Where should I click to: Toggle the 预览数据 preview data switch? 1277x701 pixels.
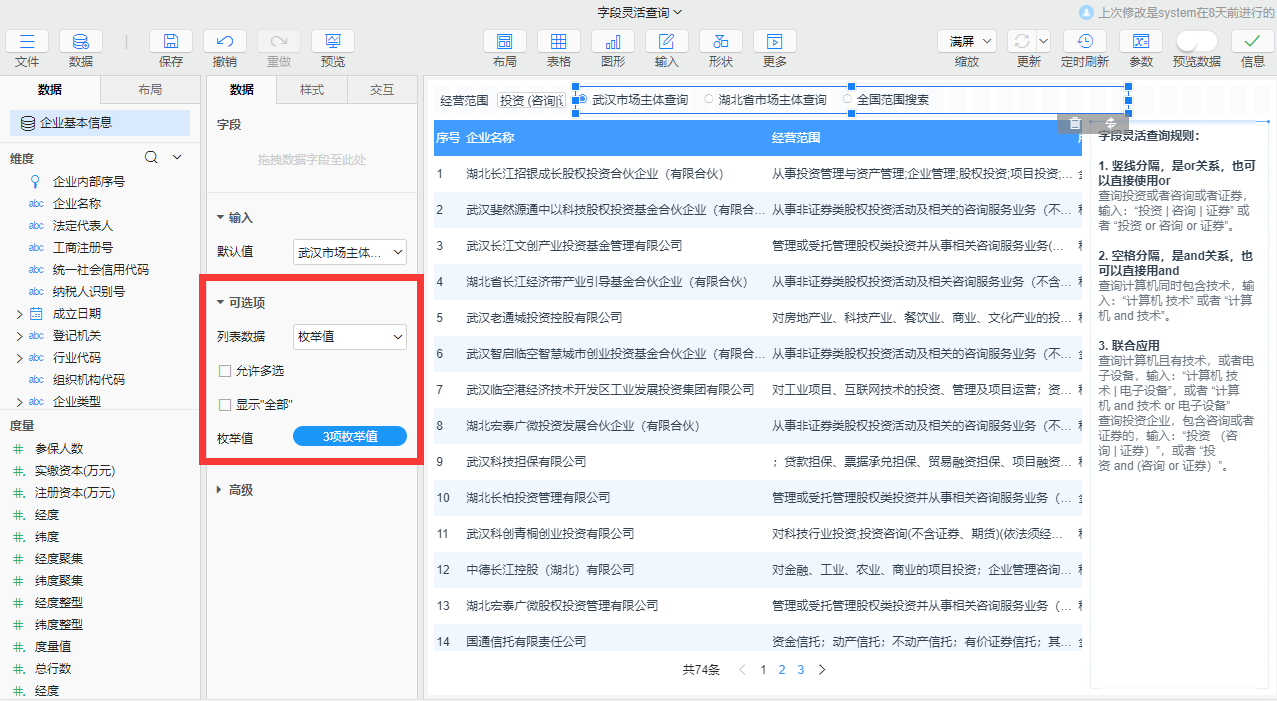1196,42
